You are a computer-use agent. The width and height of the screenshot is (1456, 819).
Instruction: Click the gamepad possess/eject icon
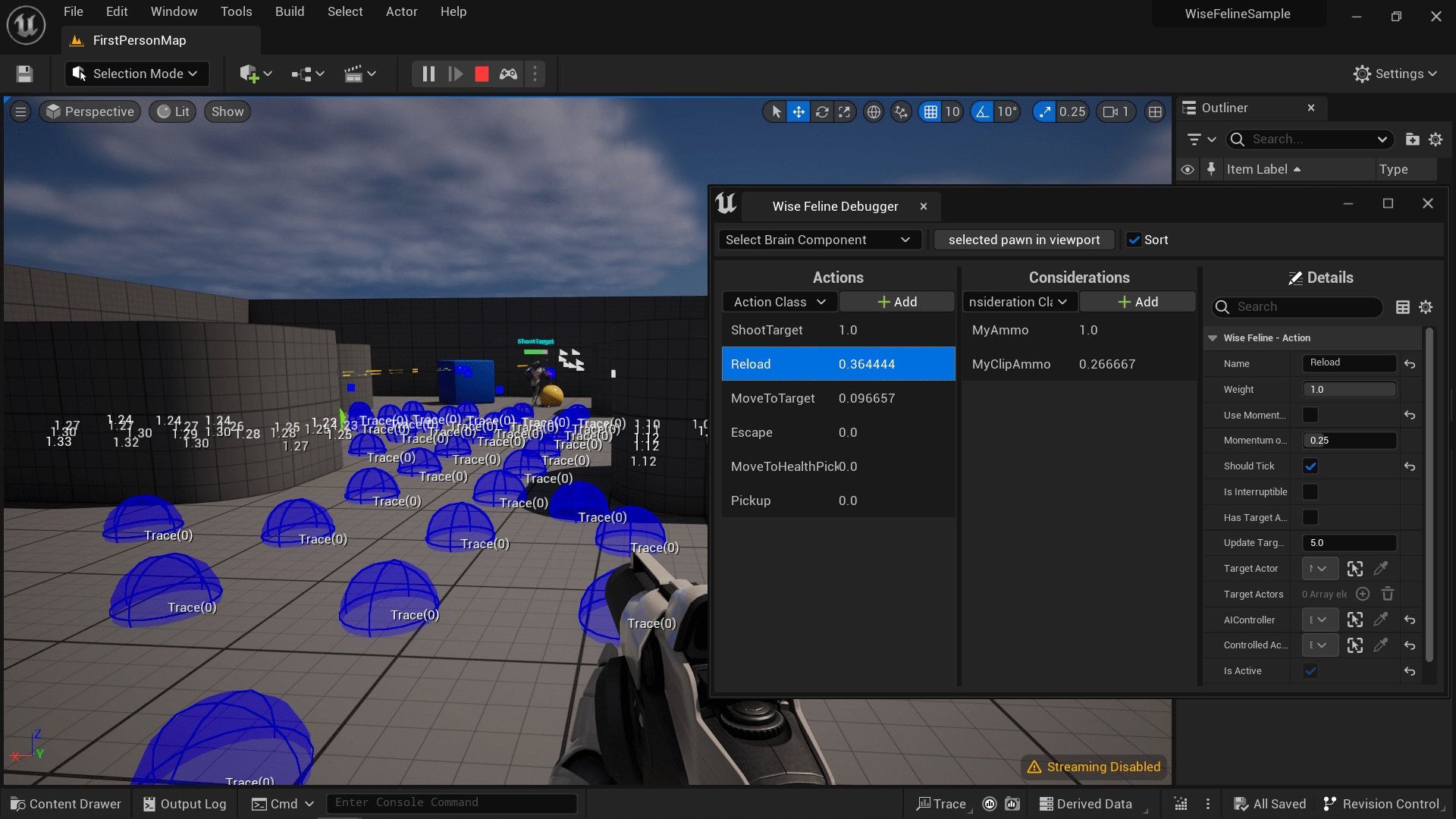coord(508,74)
